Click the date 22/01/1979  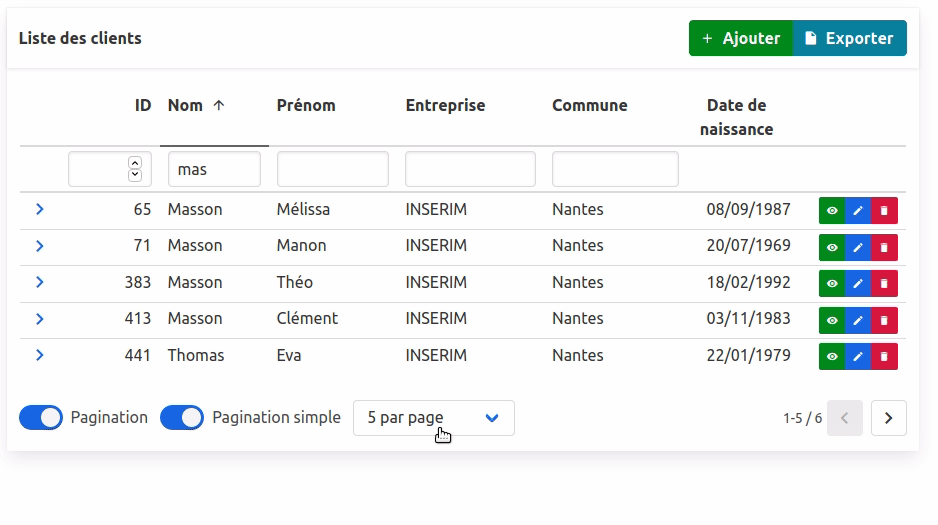point(748,355)
